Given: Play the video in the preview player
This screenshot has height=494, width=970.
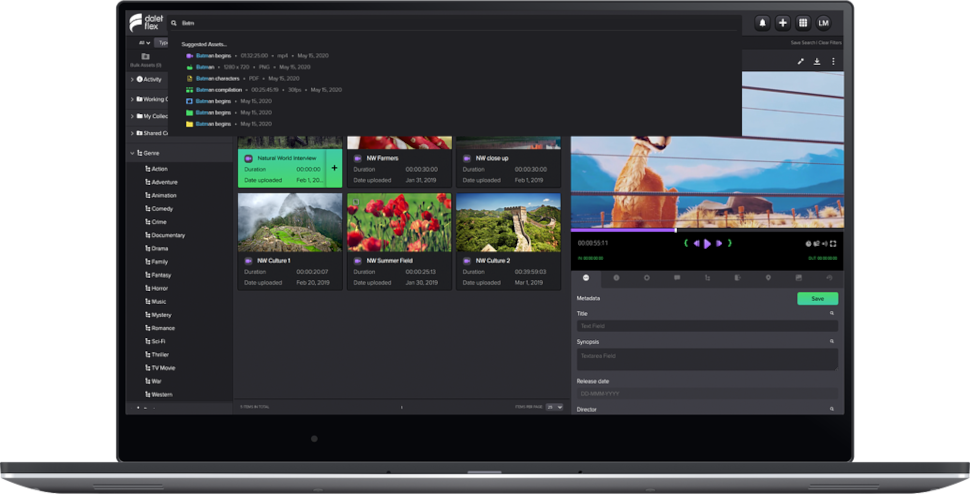Looking at the screenshot, I should pyautogui.click(x=707, y=244).
